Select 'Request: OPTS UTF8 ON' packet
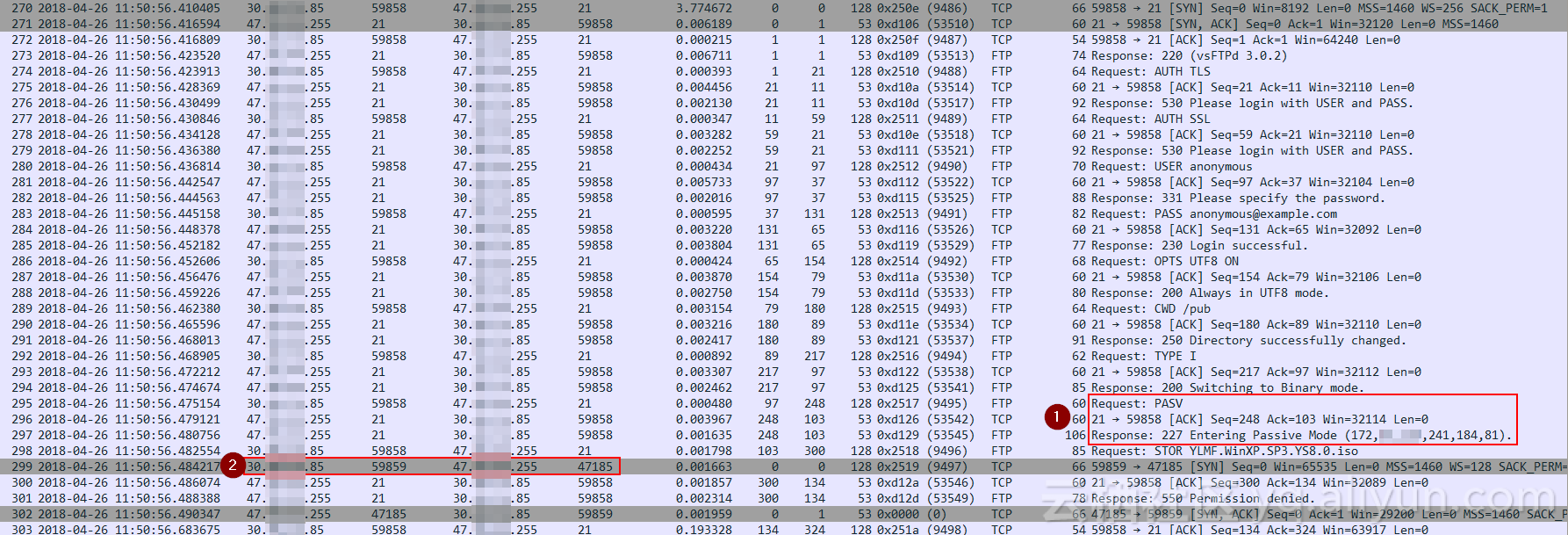1568x535 pixels. (784, 261)
